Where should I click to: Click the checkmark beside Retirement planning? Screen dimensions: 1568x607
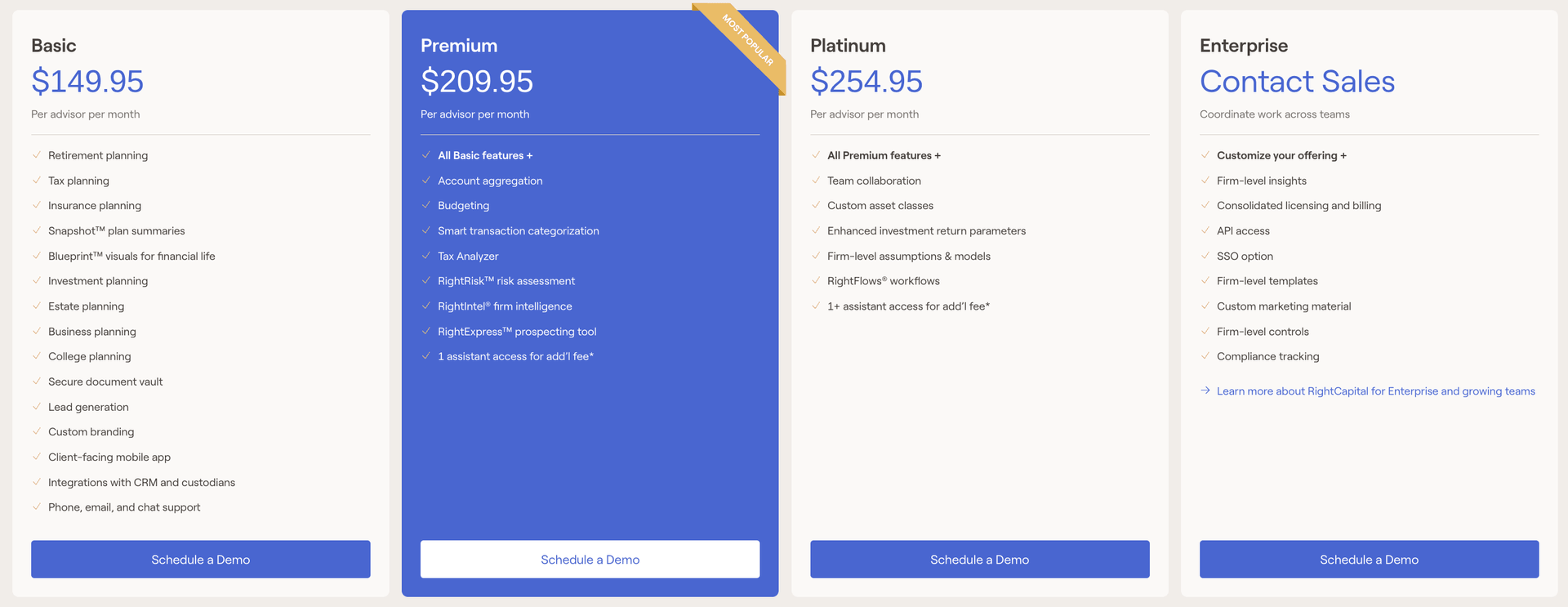coord(37,155)
